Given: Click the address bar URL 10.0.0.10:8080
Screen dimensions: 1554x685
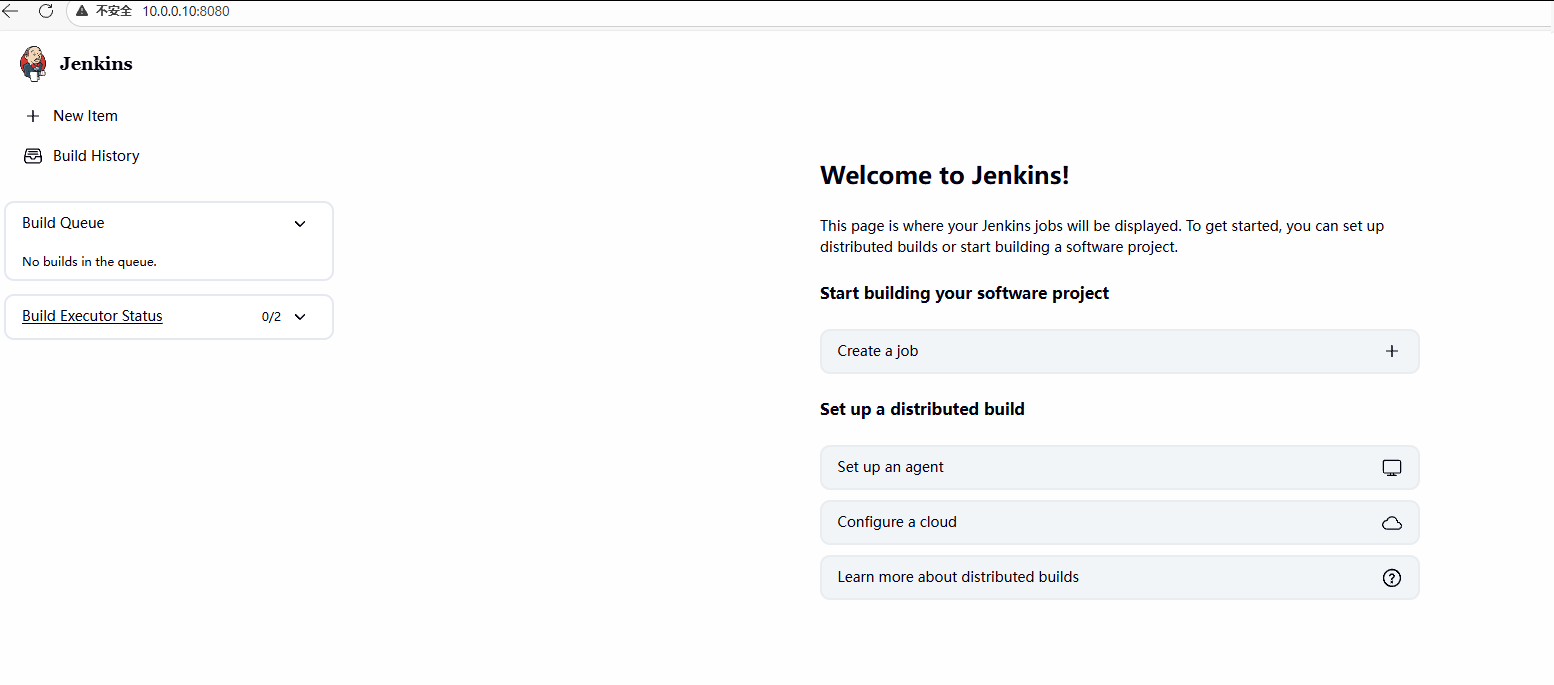Looking at the screenshot, I should point(186,11).
